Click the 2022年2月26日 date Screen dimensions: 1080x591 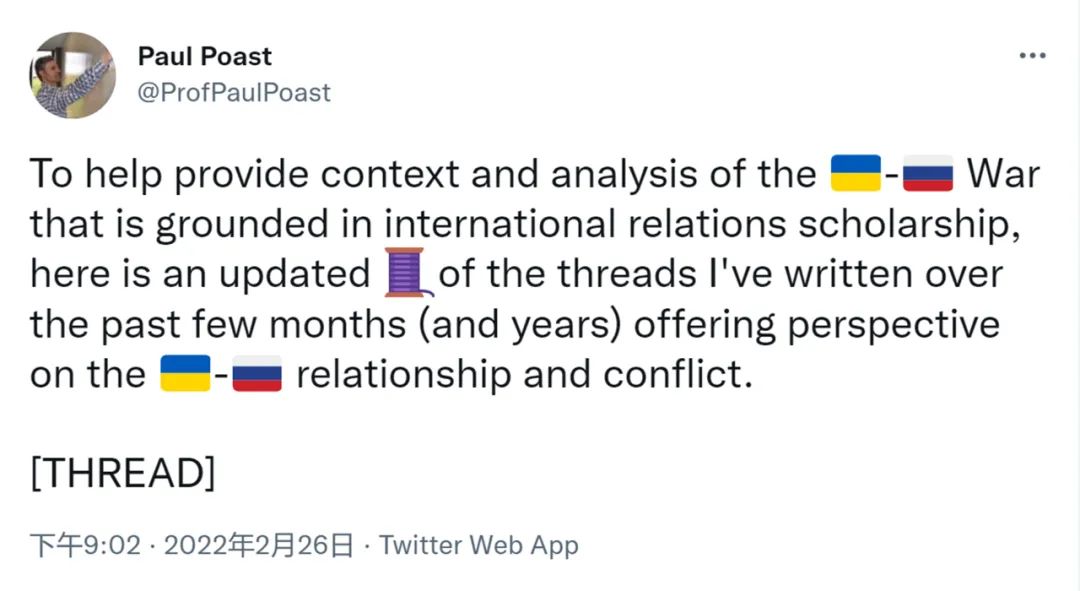pos(258,545)
